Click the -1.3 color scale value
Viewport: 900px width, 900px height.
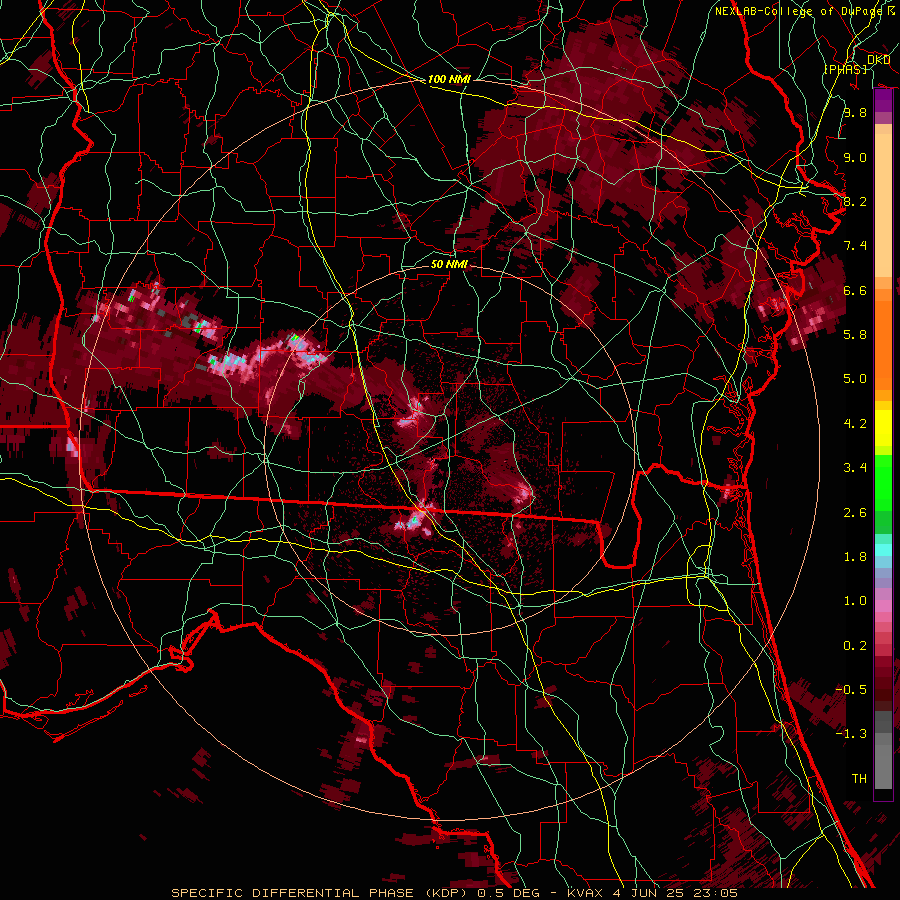tap(851, 734)
